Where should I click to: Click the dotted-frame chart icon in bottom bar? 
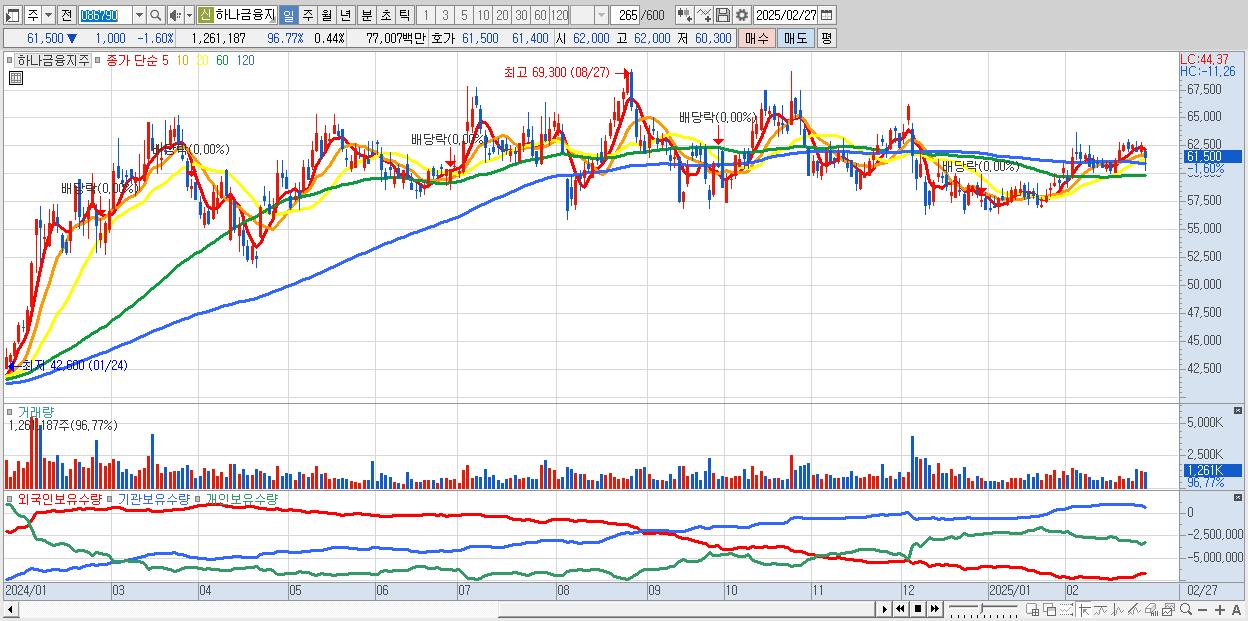1066,609
